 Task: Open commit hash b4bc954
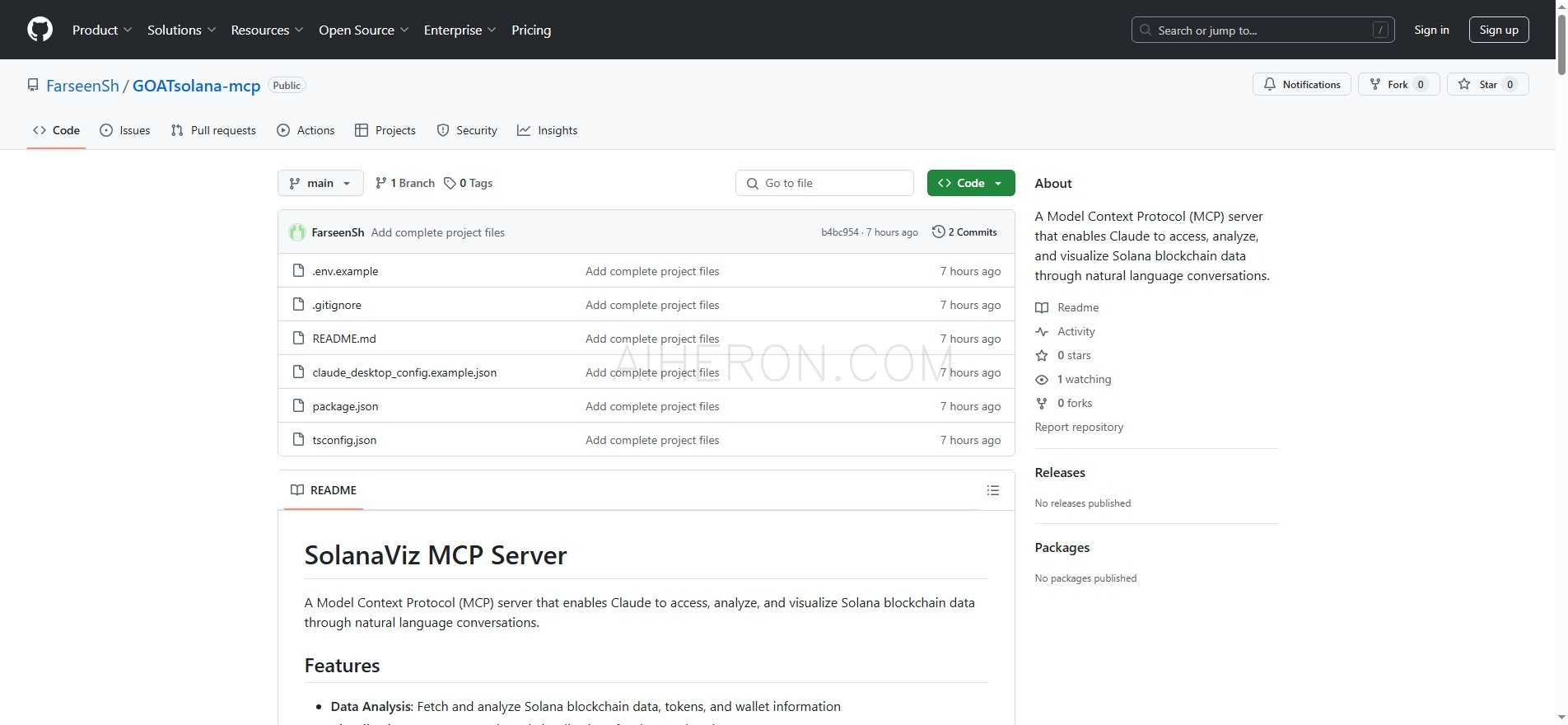click(840, 232)
